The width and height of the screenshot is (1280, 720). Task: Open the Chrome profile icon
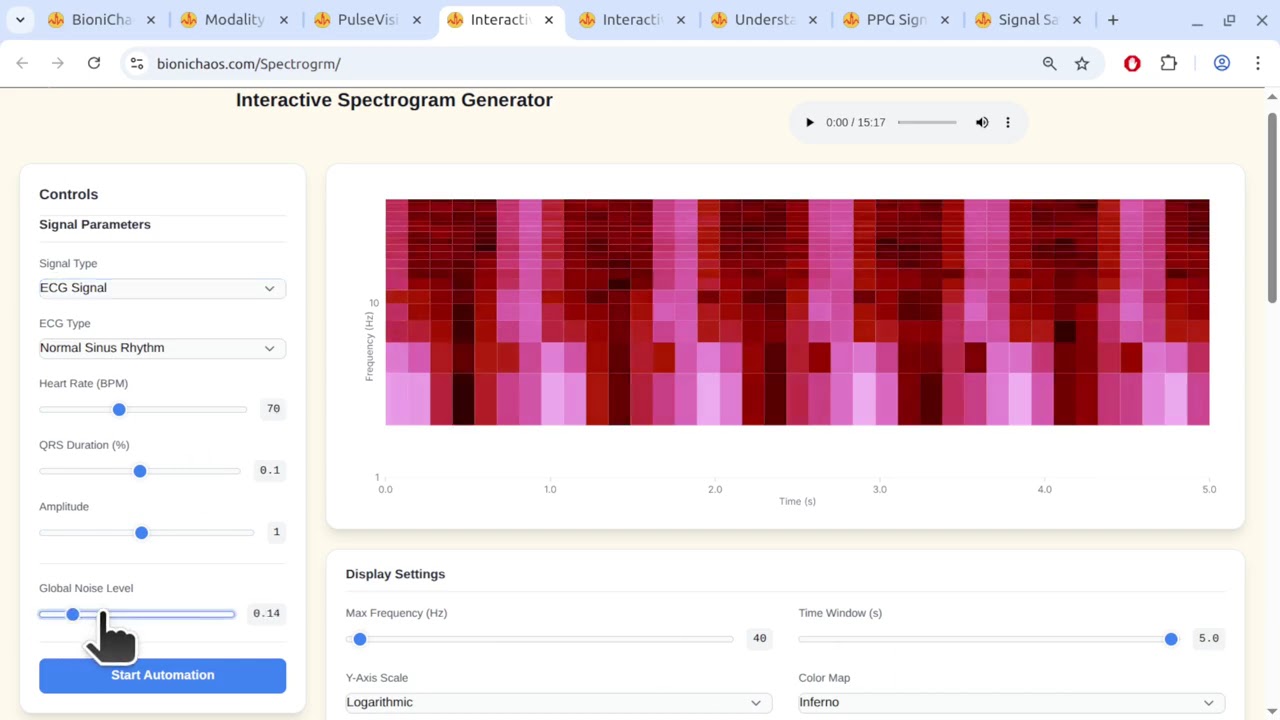[1221, 63]
